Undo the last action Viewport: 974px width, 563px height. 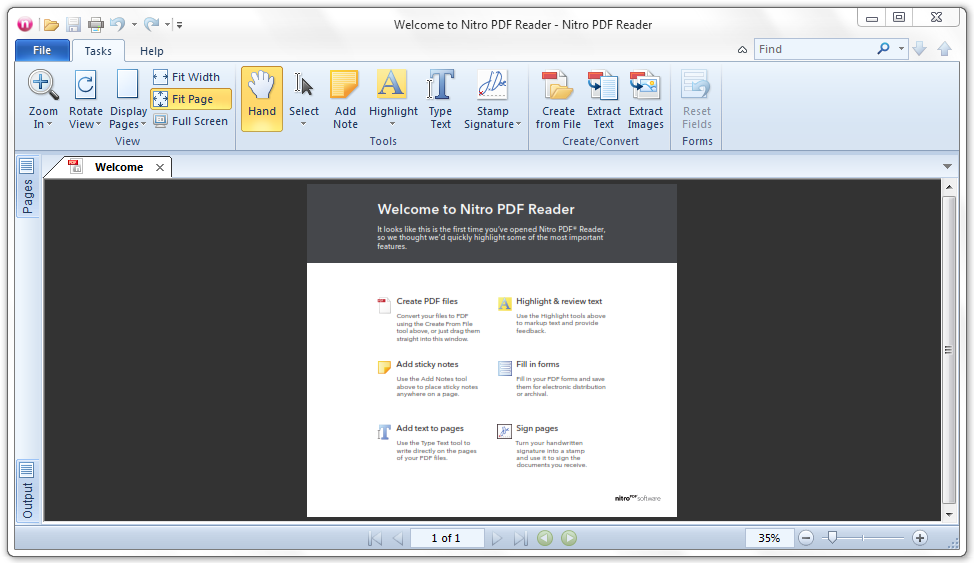(117, 24)
